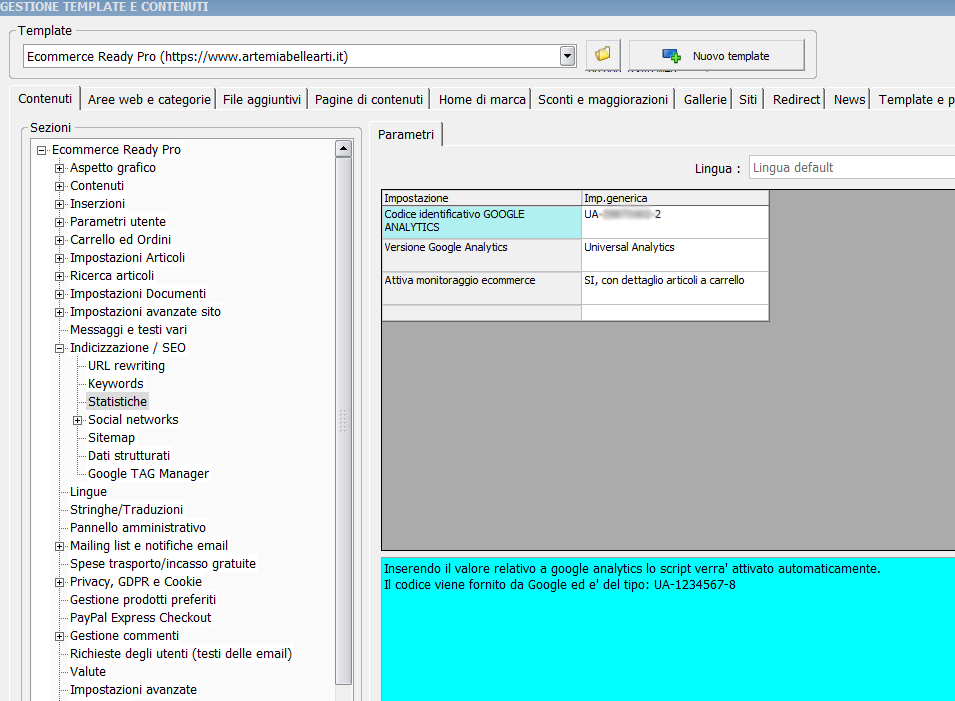Image resolution: width=955 pixels, height=701 pixels.
Task: Click the Impostazione column header
Action: coord(481,198)
